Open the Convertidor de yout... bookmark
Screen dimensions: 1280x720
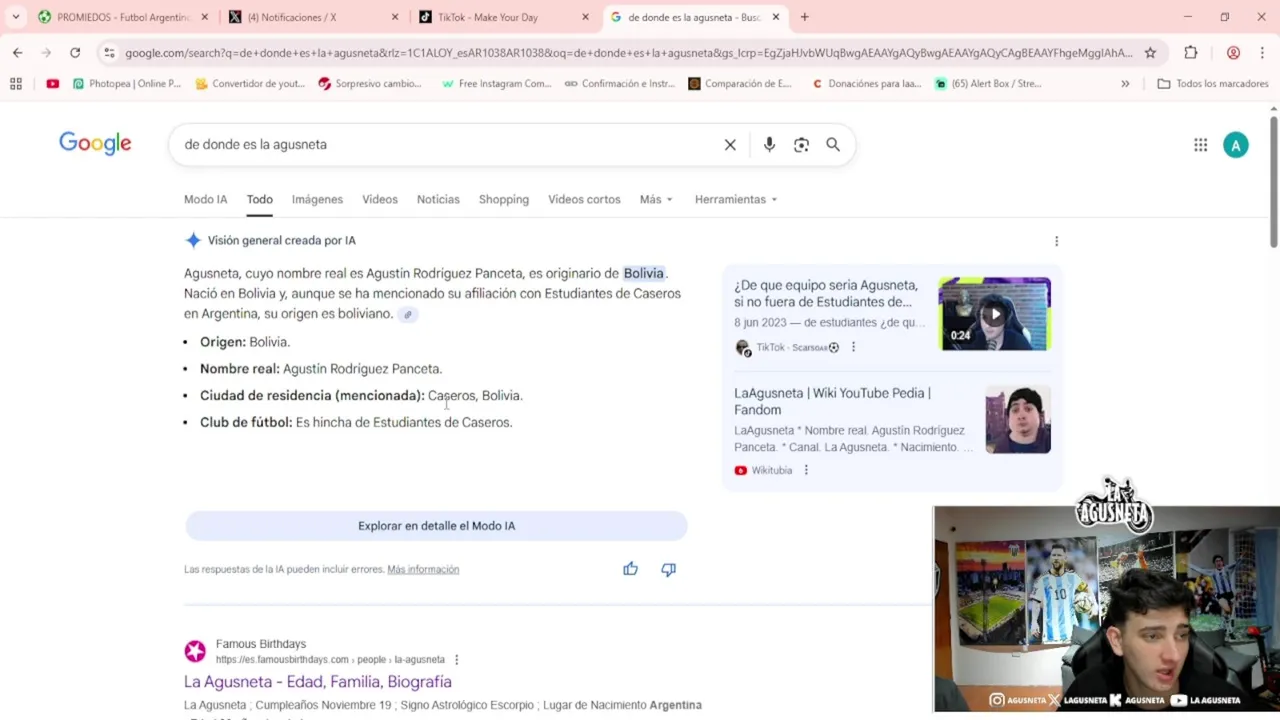pyautogui.click(x=250, y=84)
